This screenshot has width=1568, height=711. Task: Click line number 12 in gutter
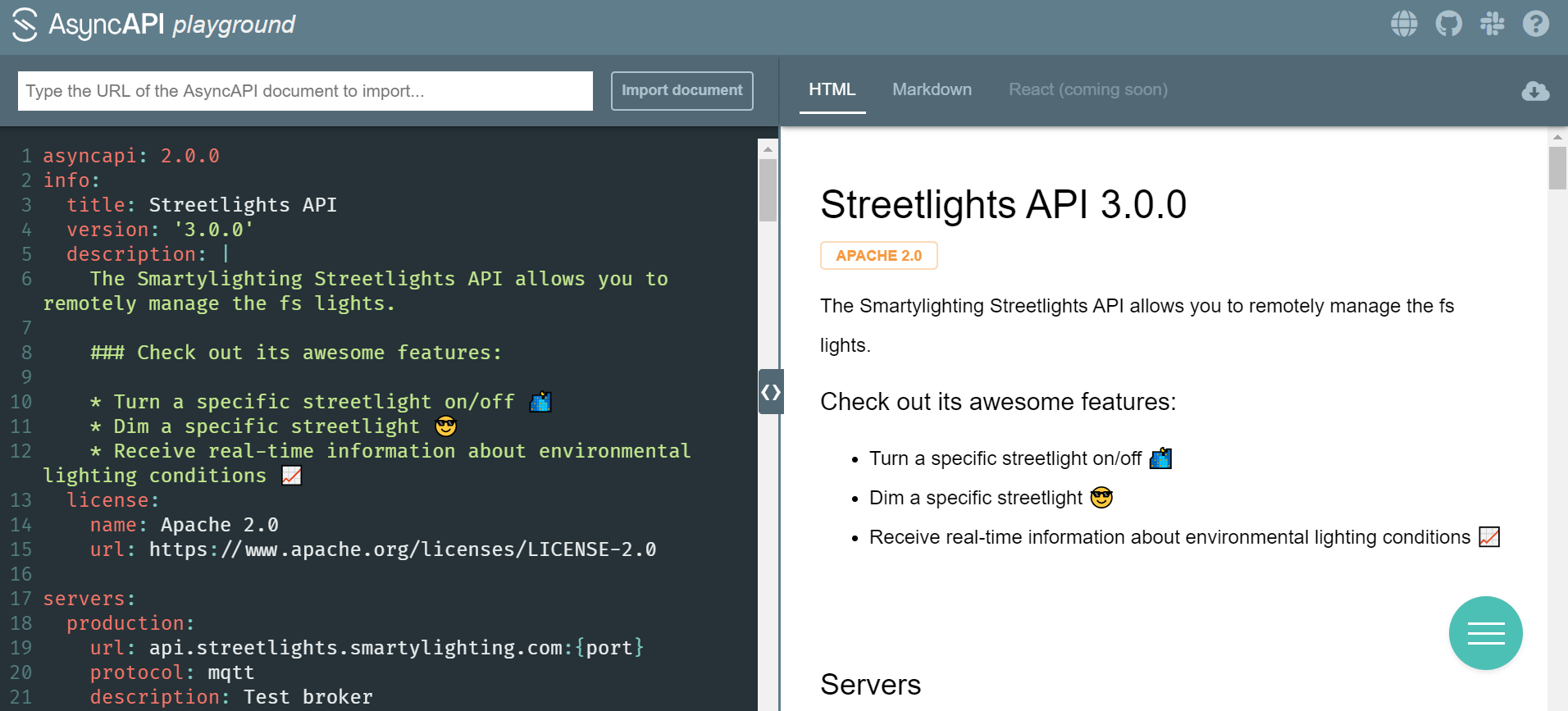coord(21,451)
